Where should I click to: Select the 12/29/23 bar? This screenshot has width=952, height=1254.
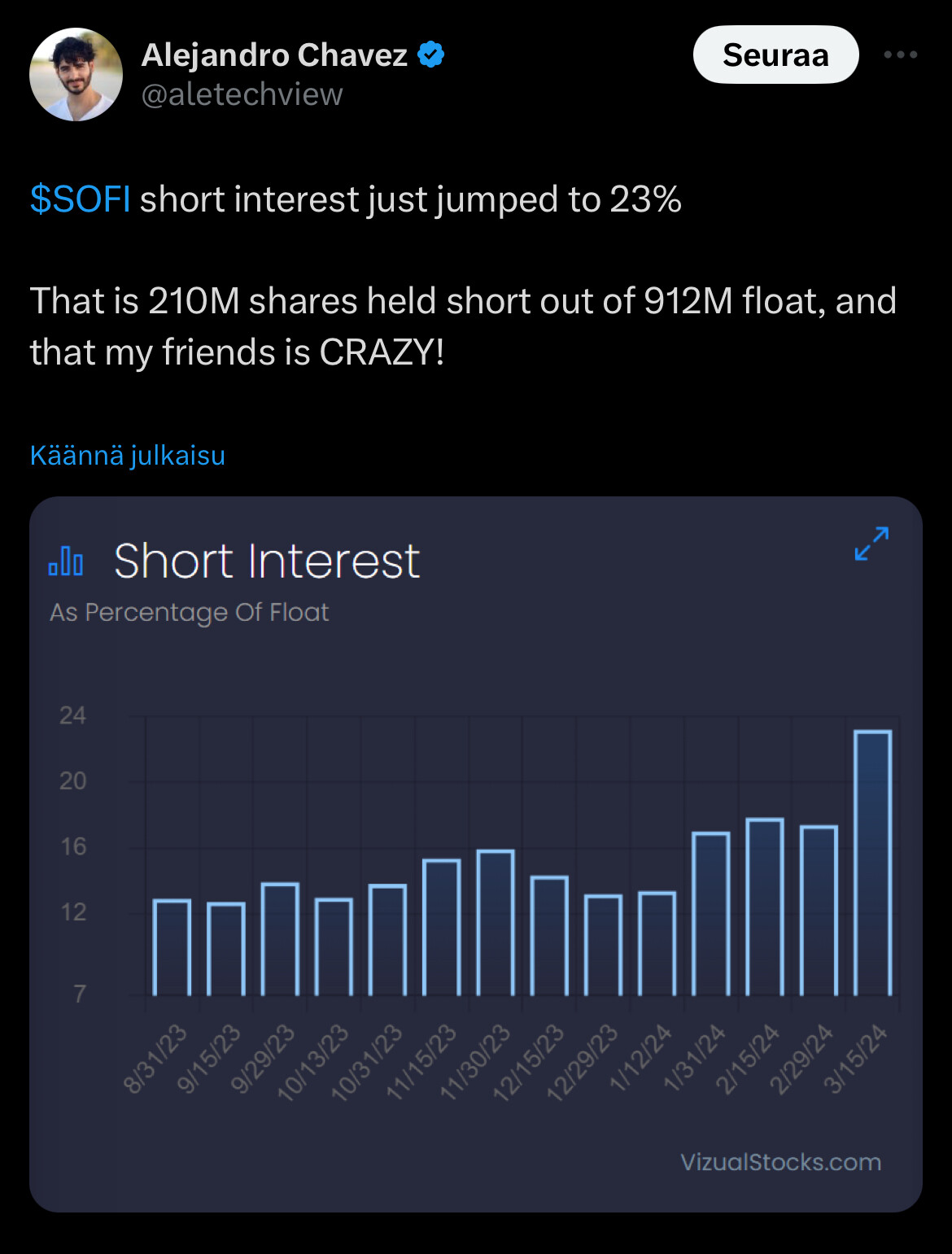[603, 945]
